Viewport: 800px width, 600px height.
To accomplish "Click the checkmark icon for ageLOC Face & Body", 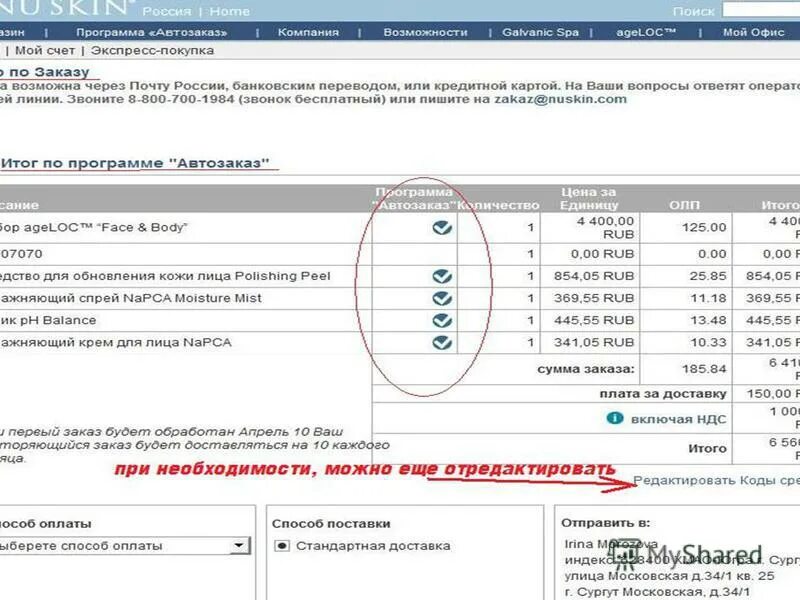I will click(x=441, y=227).
